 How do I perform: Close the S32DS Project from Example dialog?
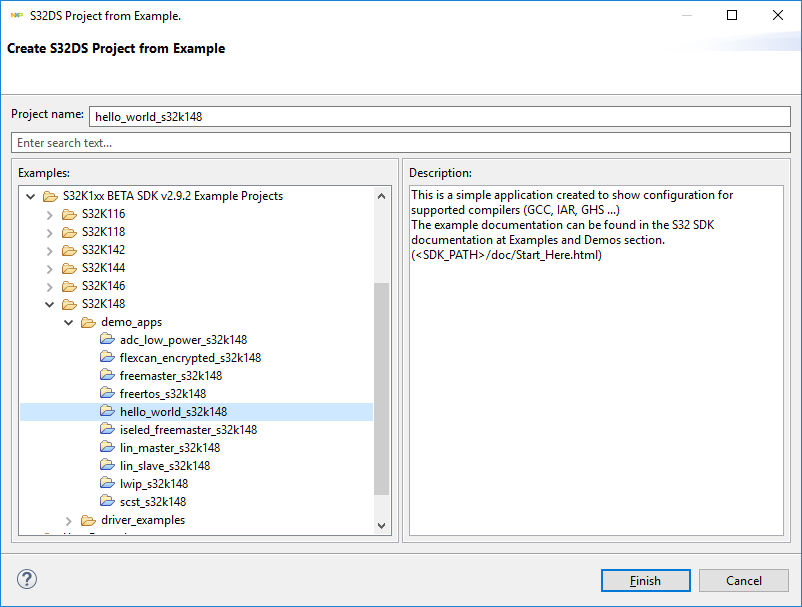pos(777,15)
